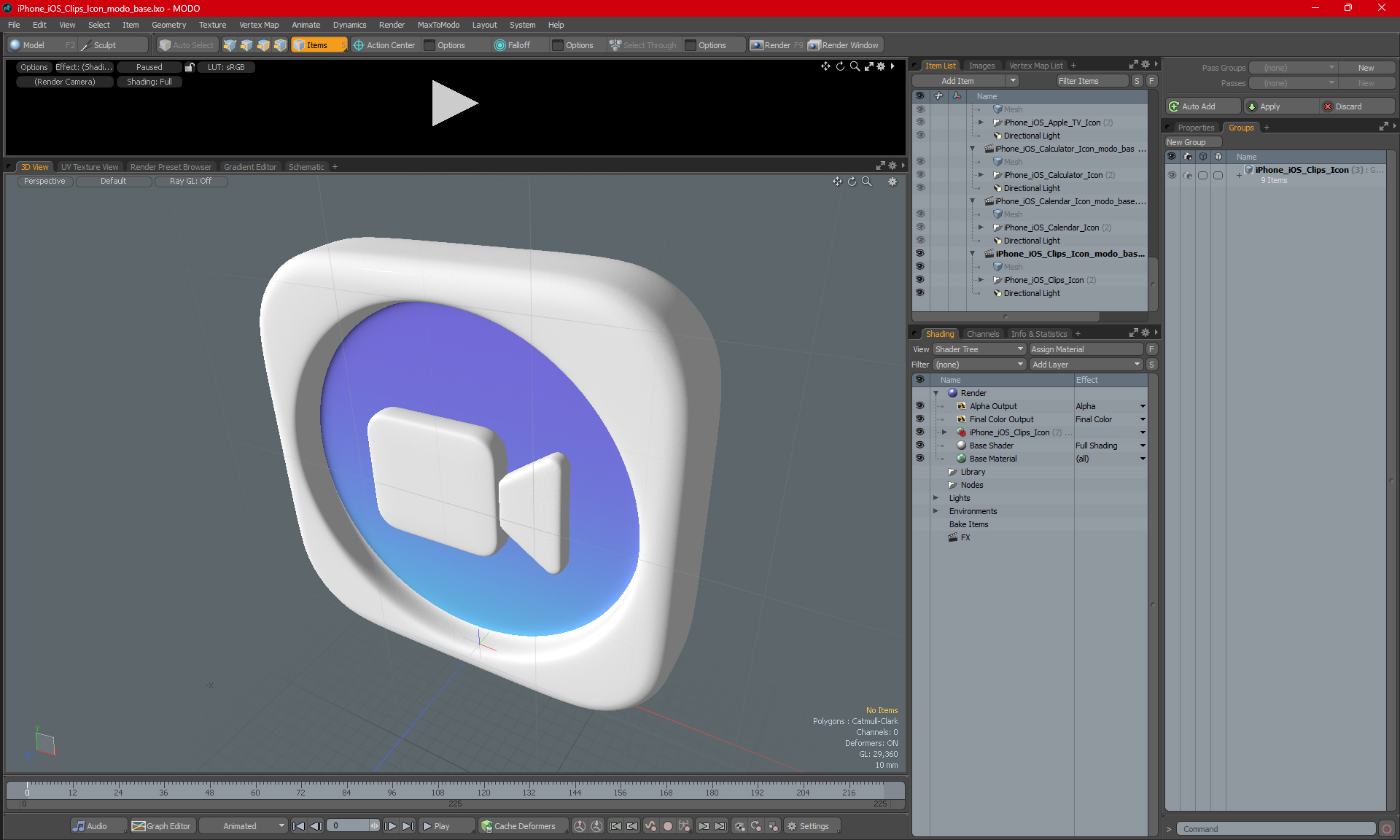Screen dimensions: 1400x840
Task: Select Vertices mode cube icon in toolbar
Action: (230, 45)
